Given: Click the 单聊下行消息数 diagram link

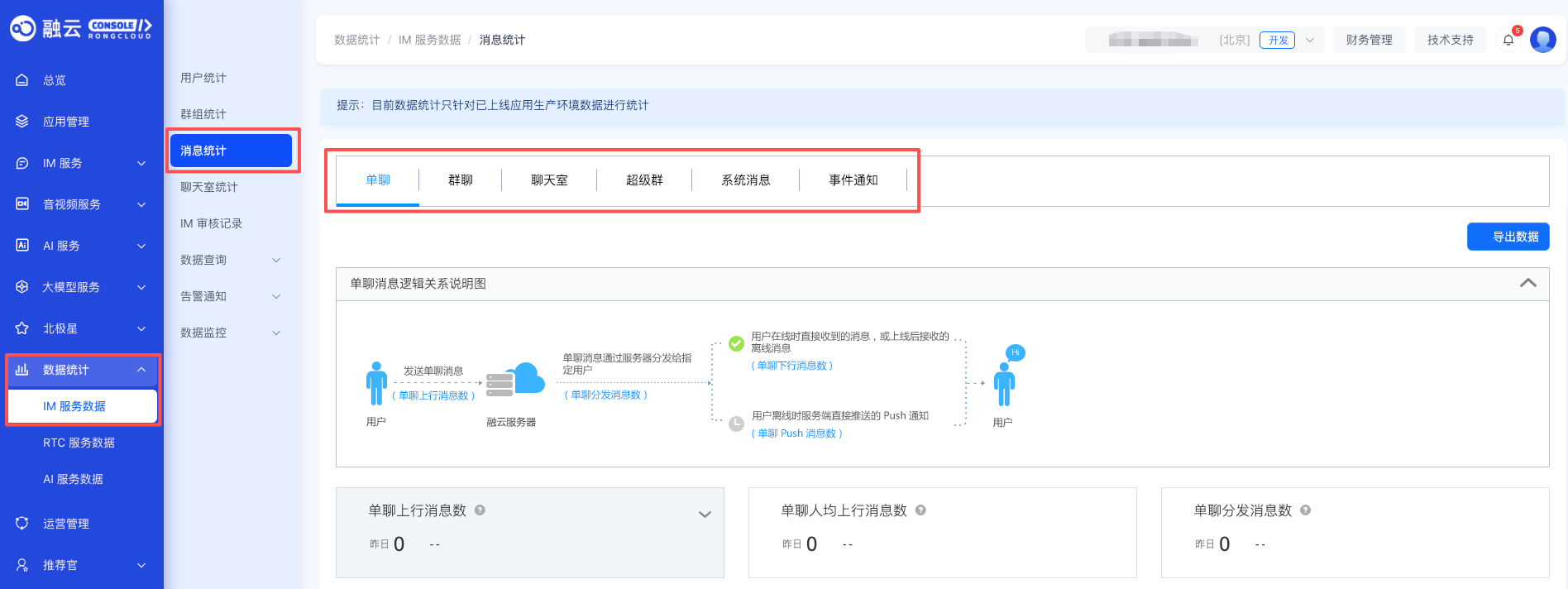Looking at the screenshot, I should point(792,366).
